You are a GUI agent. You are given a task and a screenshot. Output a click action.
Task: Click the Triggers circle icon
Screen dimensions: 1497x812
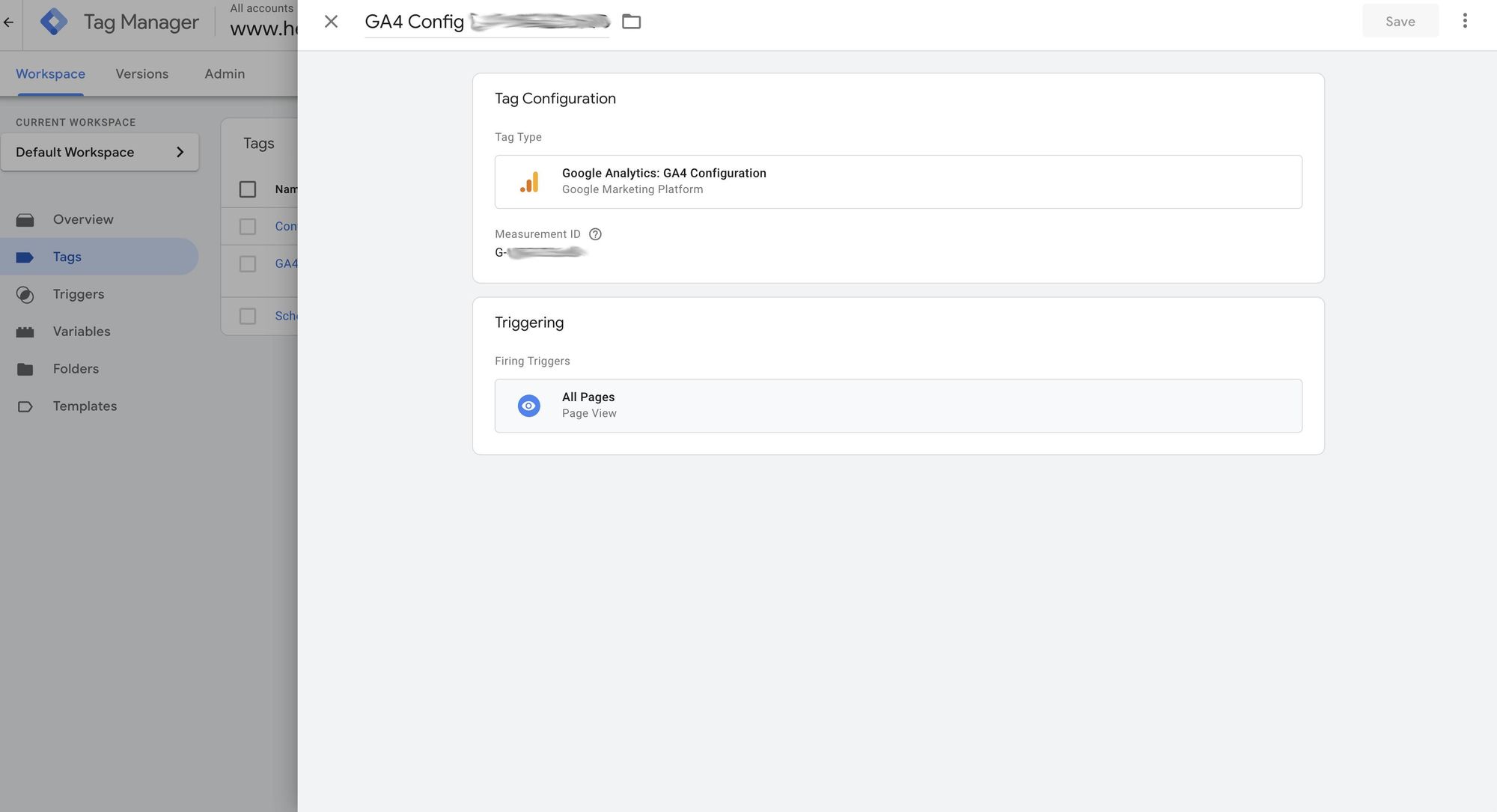(x=25, y=295)
